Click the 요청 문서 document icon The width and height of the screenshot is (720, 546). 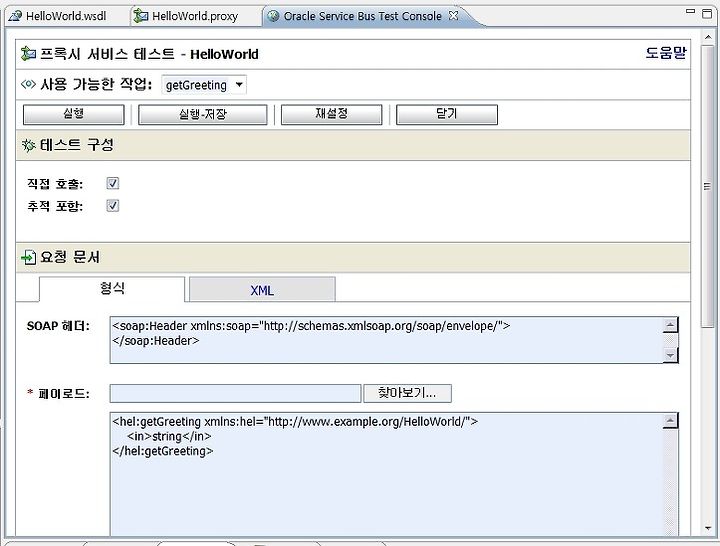[28, 257]
